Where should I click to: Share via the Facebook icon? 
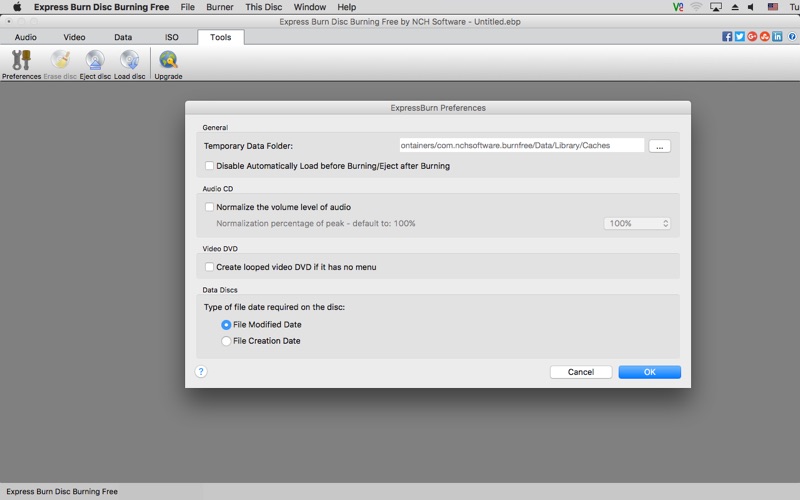tap(727, 36)
